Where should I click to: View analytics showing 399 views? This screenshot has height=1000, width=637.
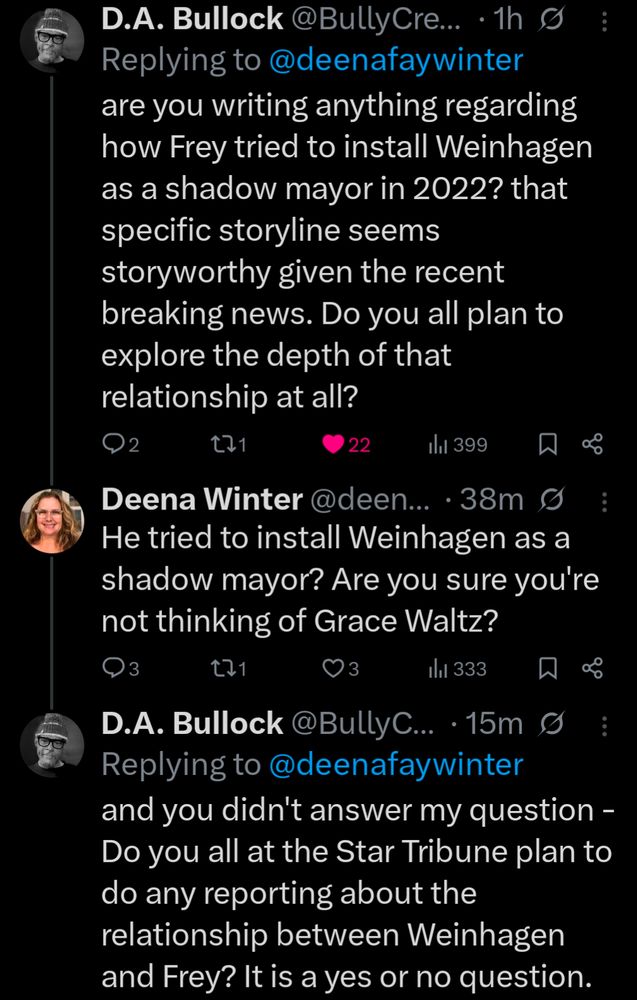click(441, 445)
